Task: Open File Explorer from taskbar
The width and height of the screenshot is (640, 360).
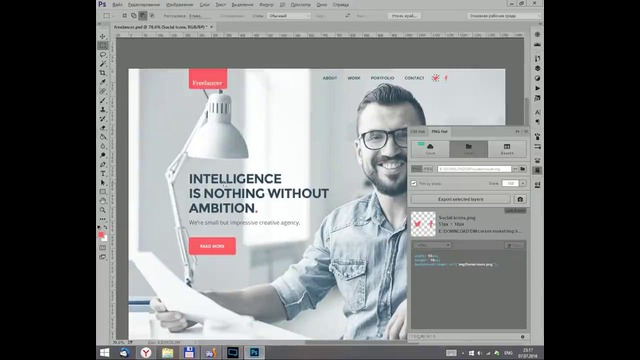Action: click(x=167, y=353)
